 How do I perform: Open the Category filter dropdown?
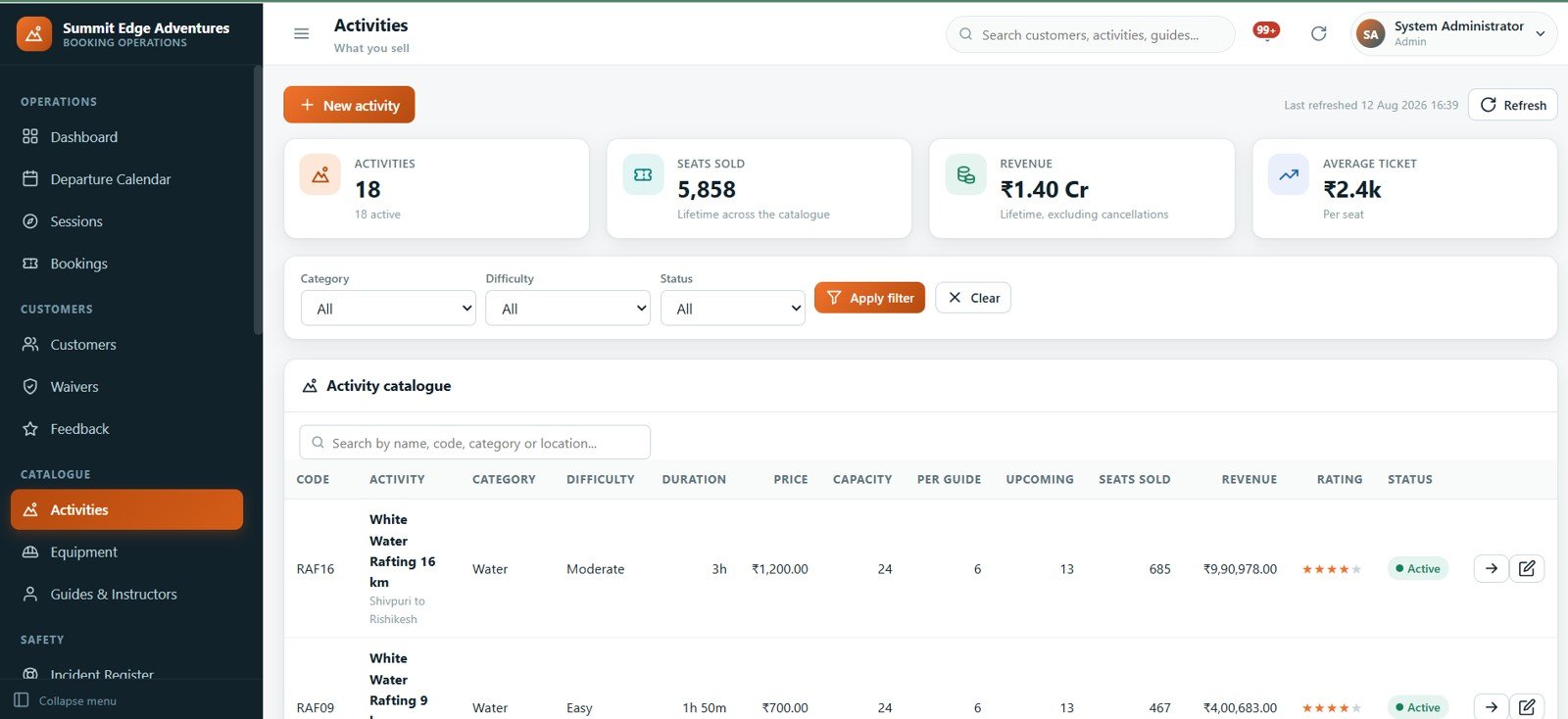pyautogui.click(x=388, y=309)
